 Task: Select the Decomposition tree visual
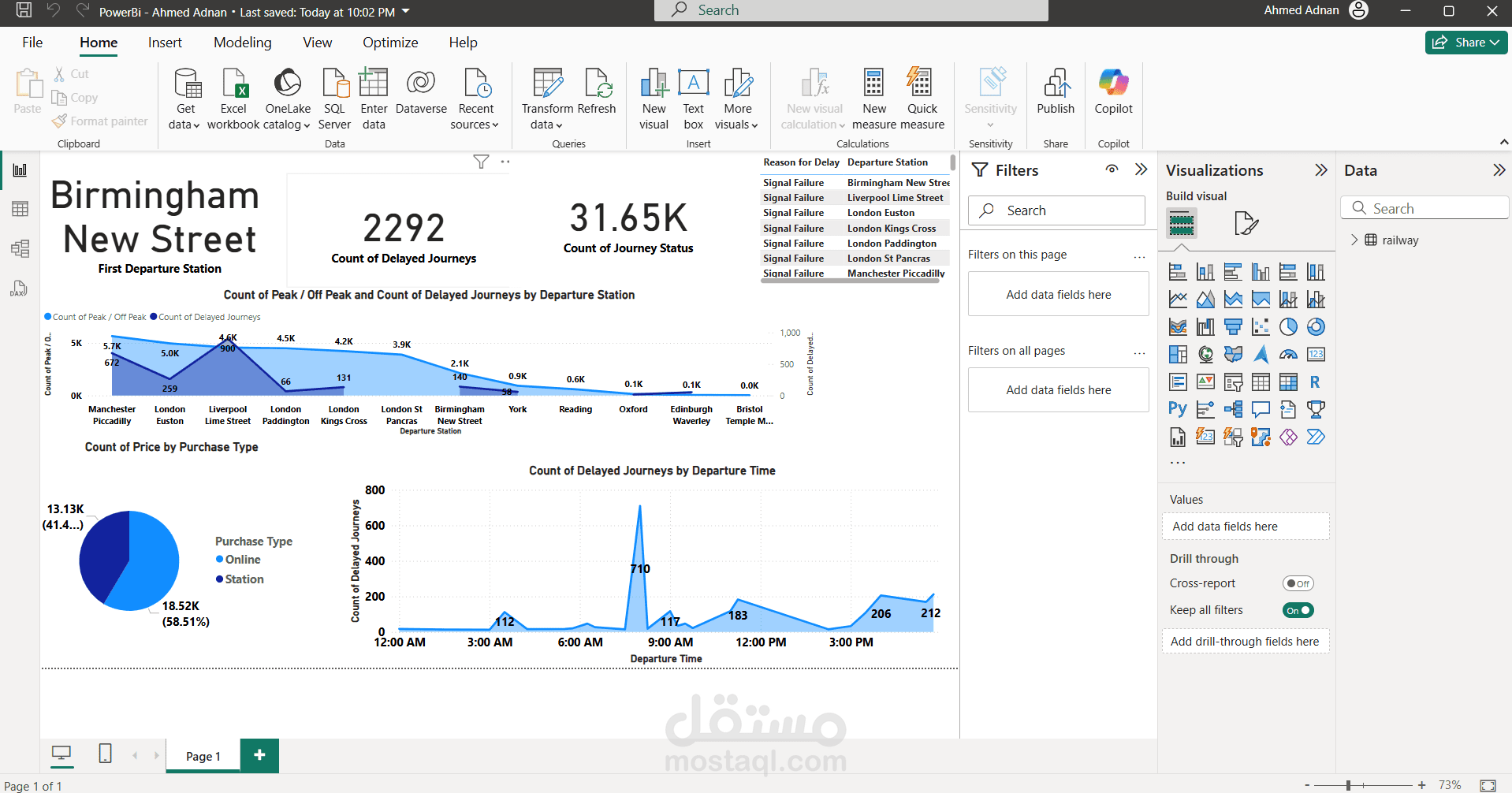click(x=1233, y=409)
